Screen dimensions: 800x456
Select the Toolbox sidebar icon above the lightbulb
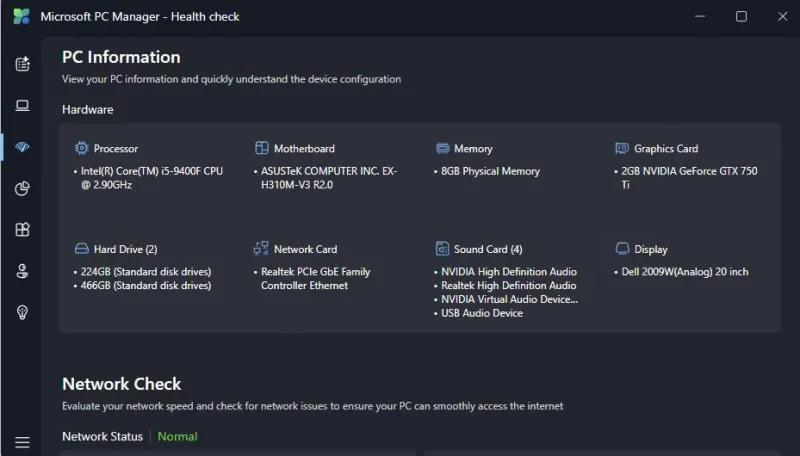click(22, 271)
